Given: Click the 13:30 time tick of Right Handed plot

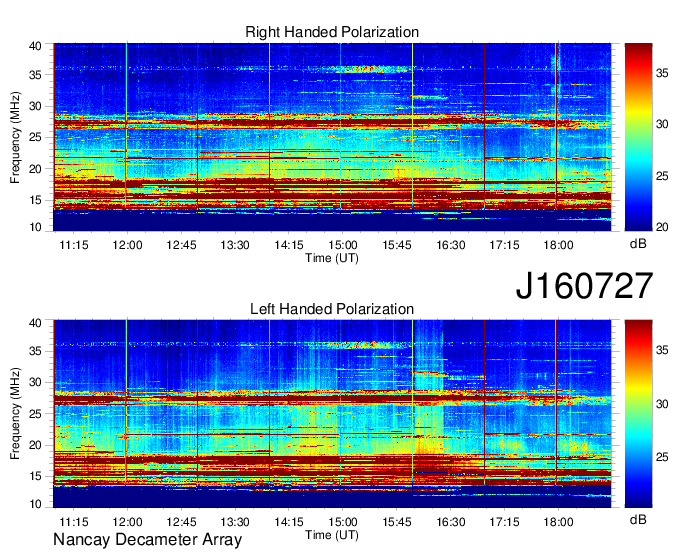Looking at the screenshot, I should coord(235,245).
